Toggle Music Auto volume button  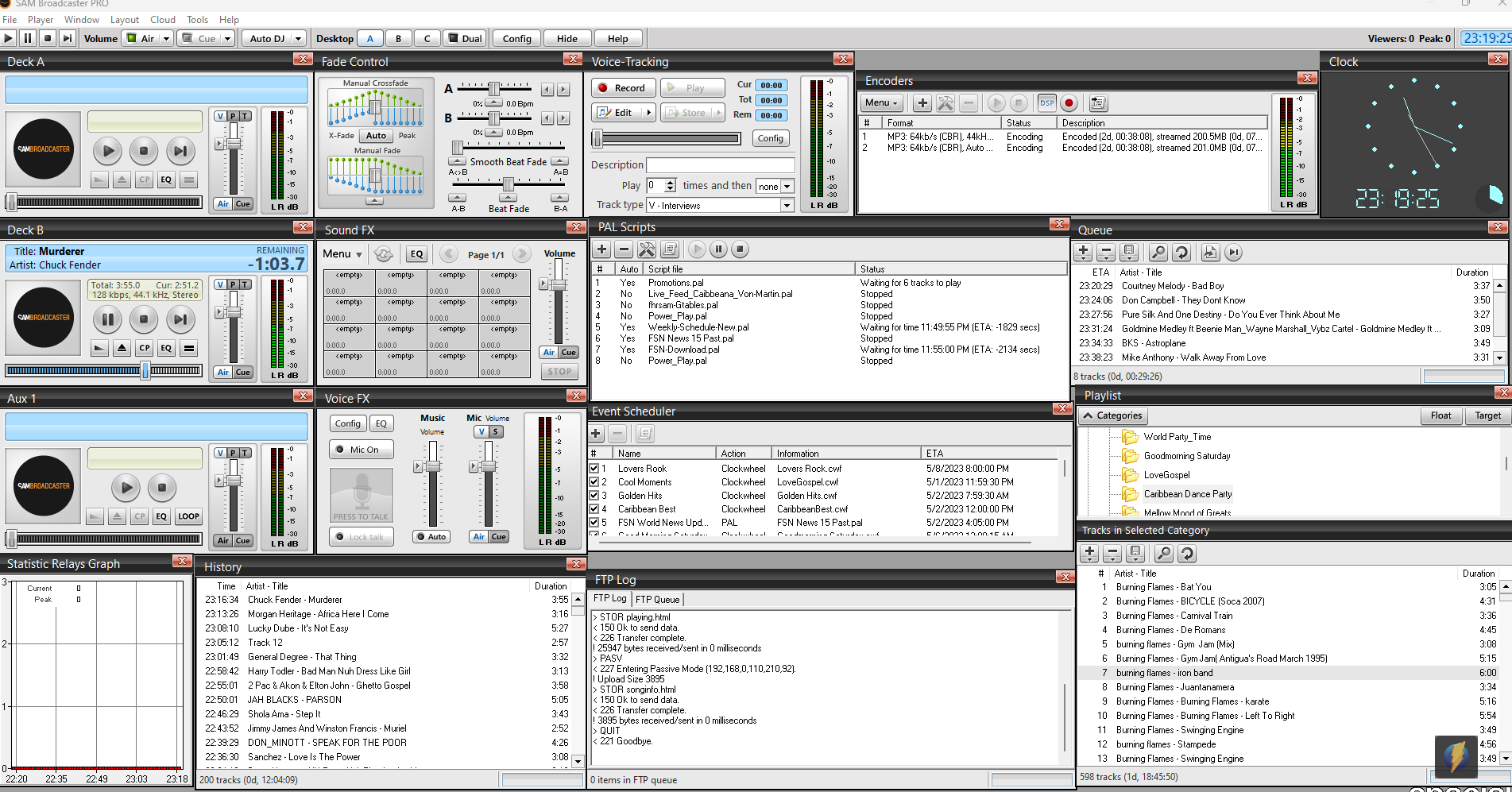pos(432,537)
